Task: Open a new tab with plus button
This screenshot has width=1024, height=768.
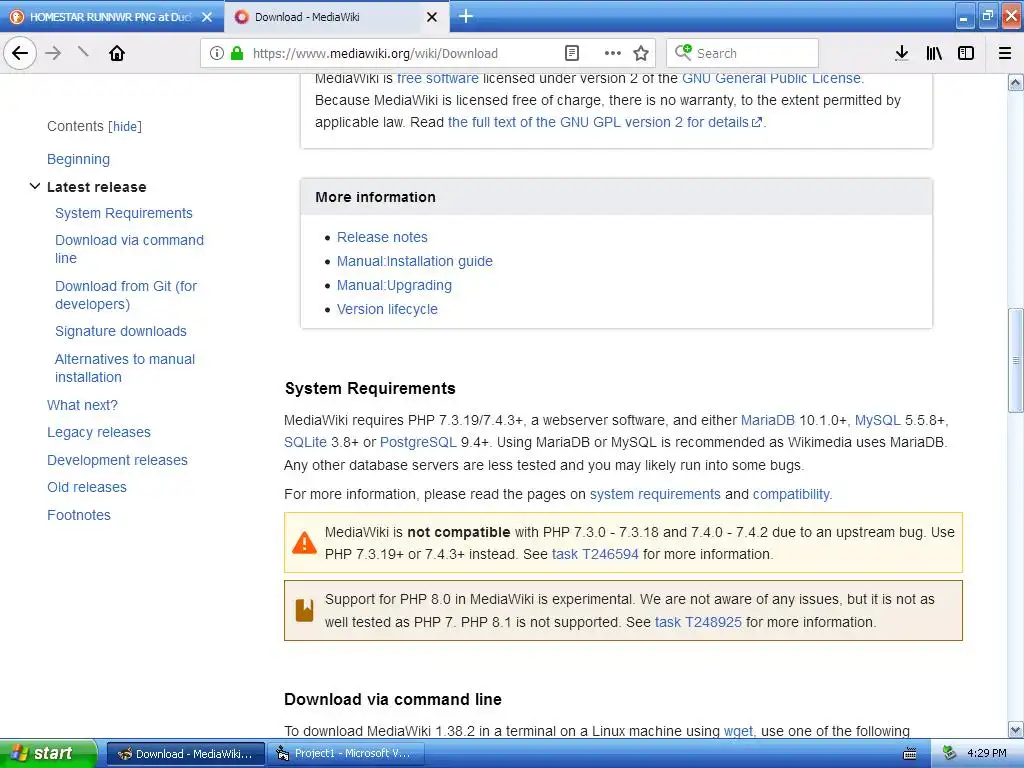Action: (466, 16)
